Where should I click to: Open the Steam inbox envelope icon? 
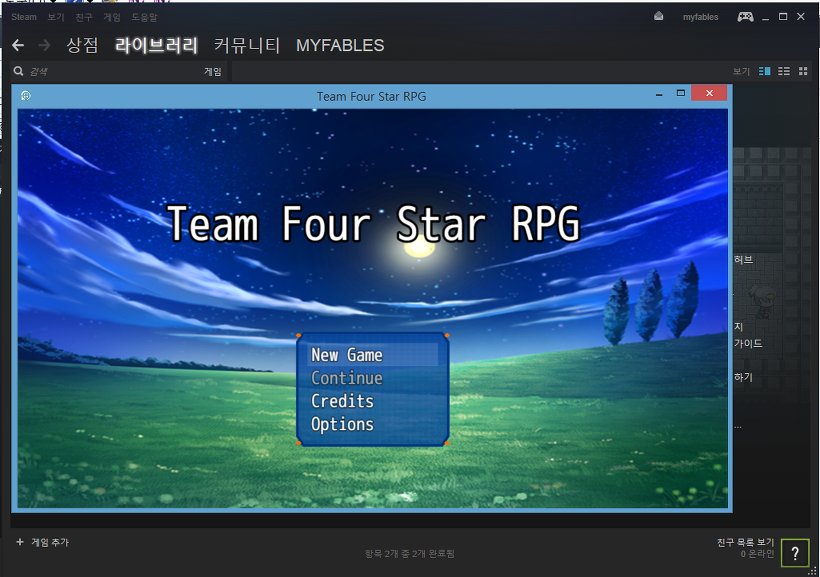[658, 17]
